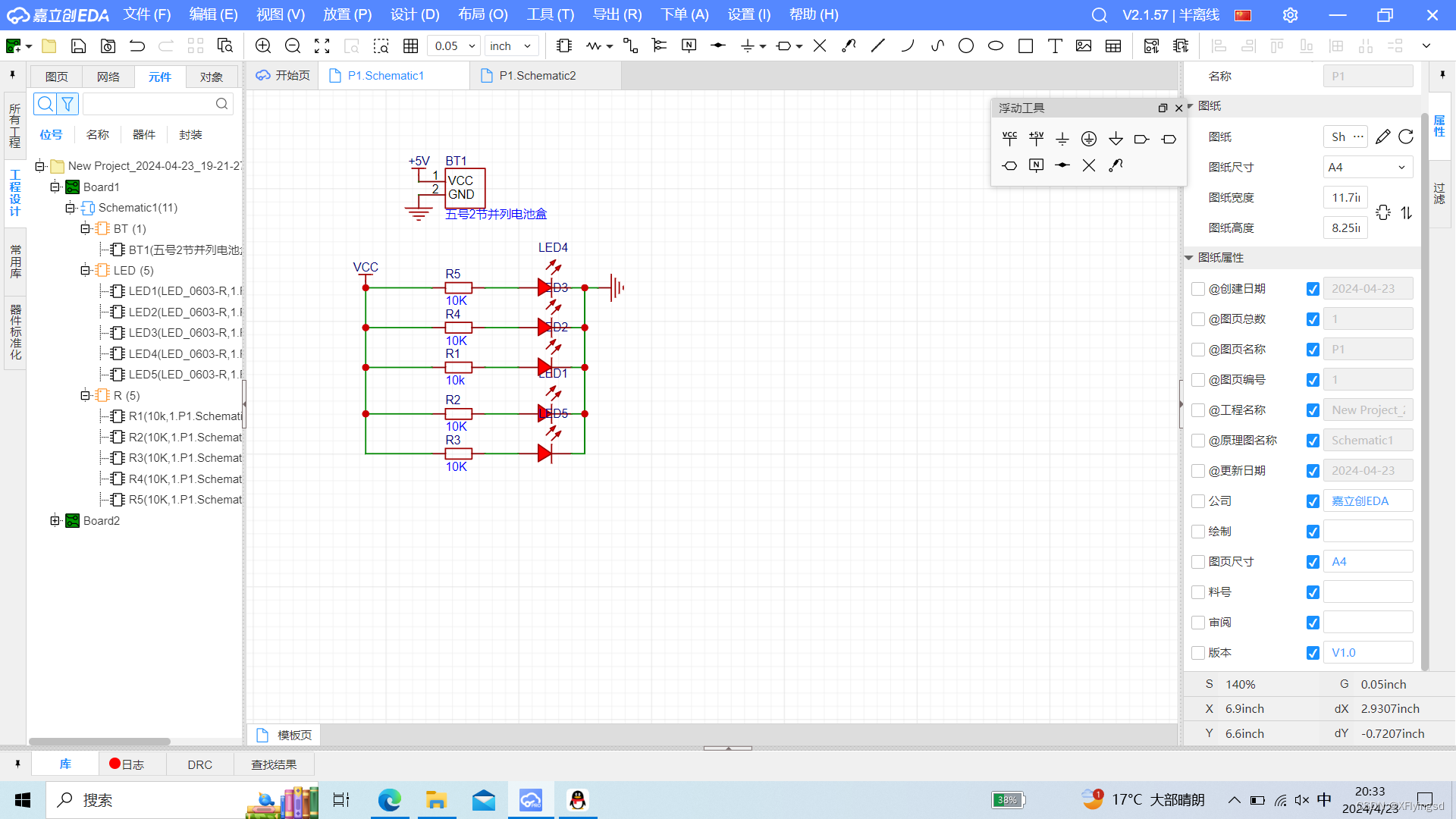Click the zoom in toolbar icon

click(x=263, y=46)
